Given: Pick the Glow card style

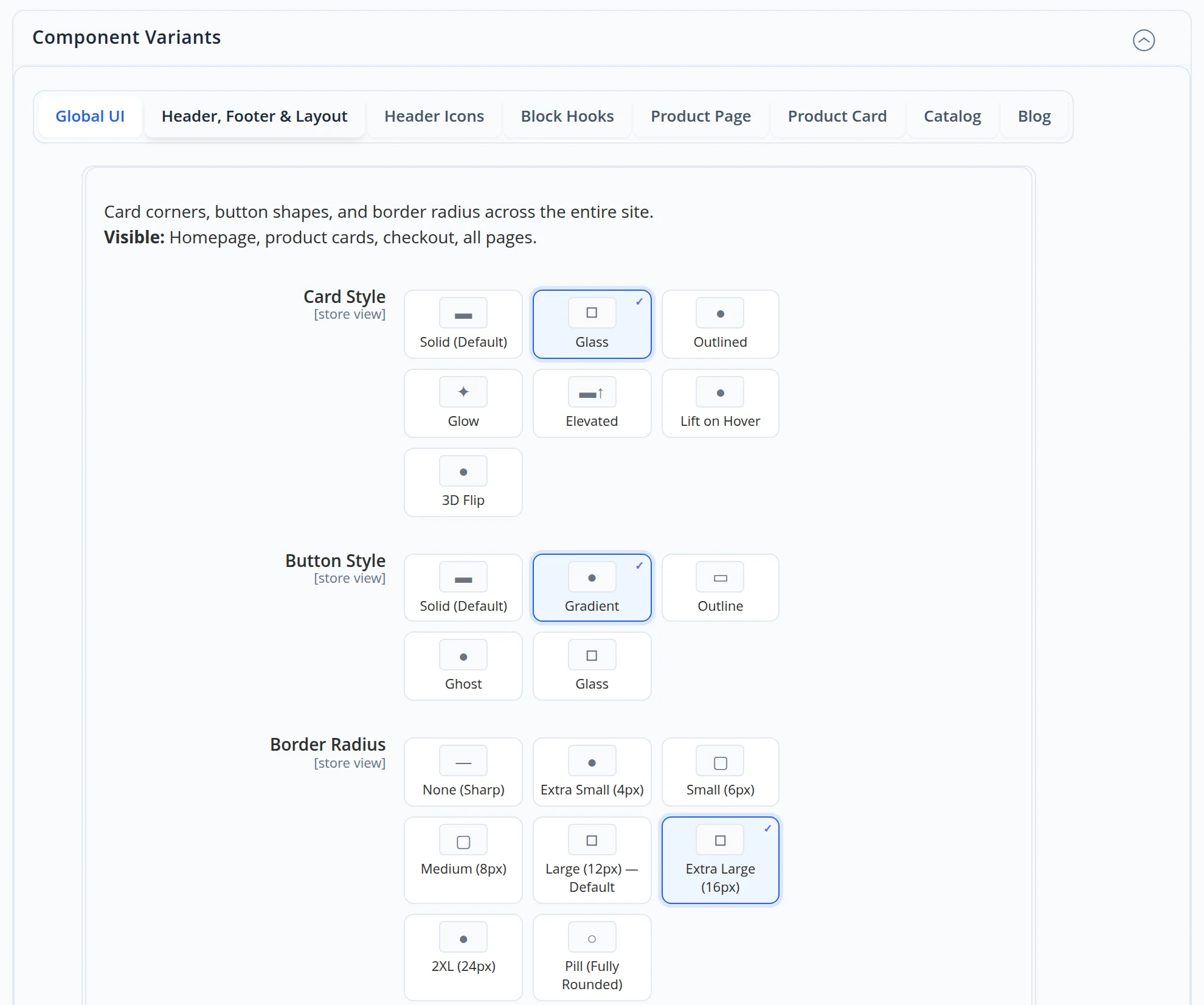Looking at the screenshot, I should coord(463,403).
